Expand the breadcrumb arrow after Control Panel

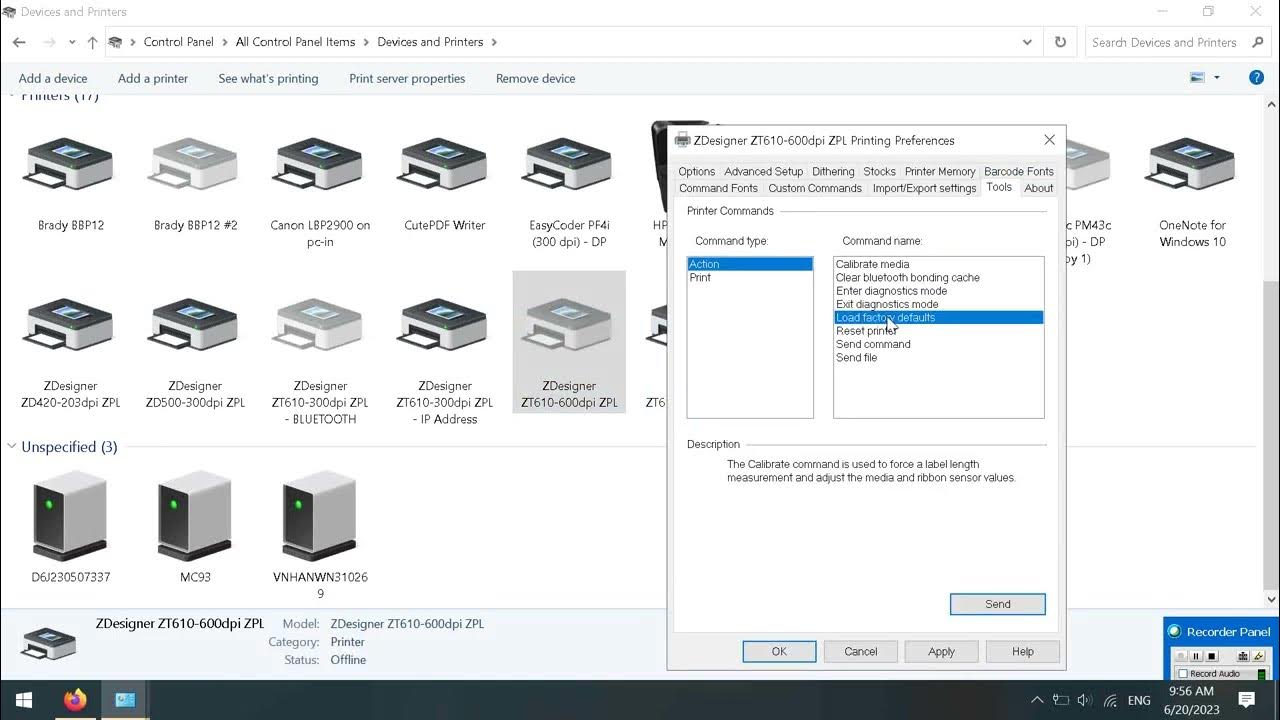click(225, 42)
